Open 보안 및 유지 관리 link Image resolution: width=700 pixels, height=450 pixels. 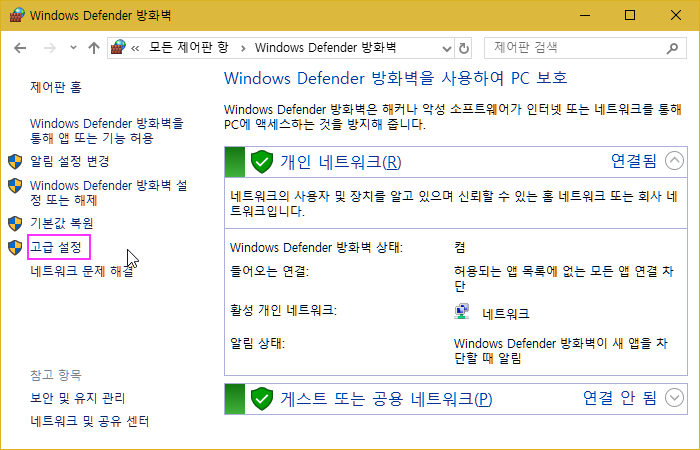tap(78, 398)
